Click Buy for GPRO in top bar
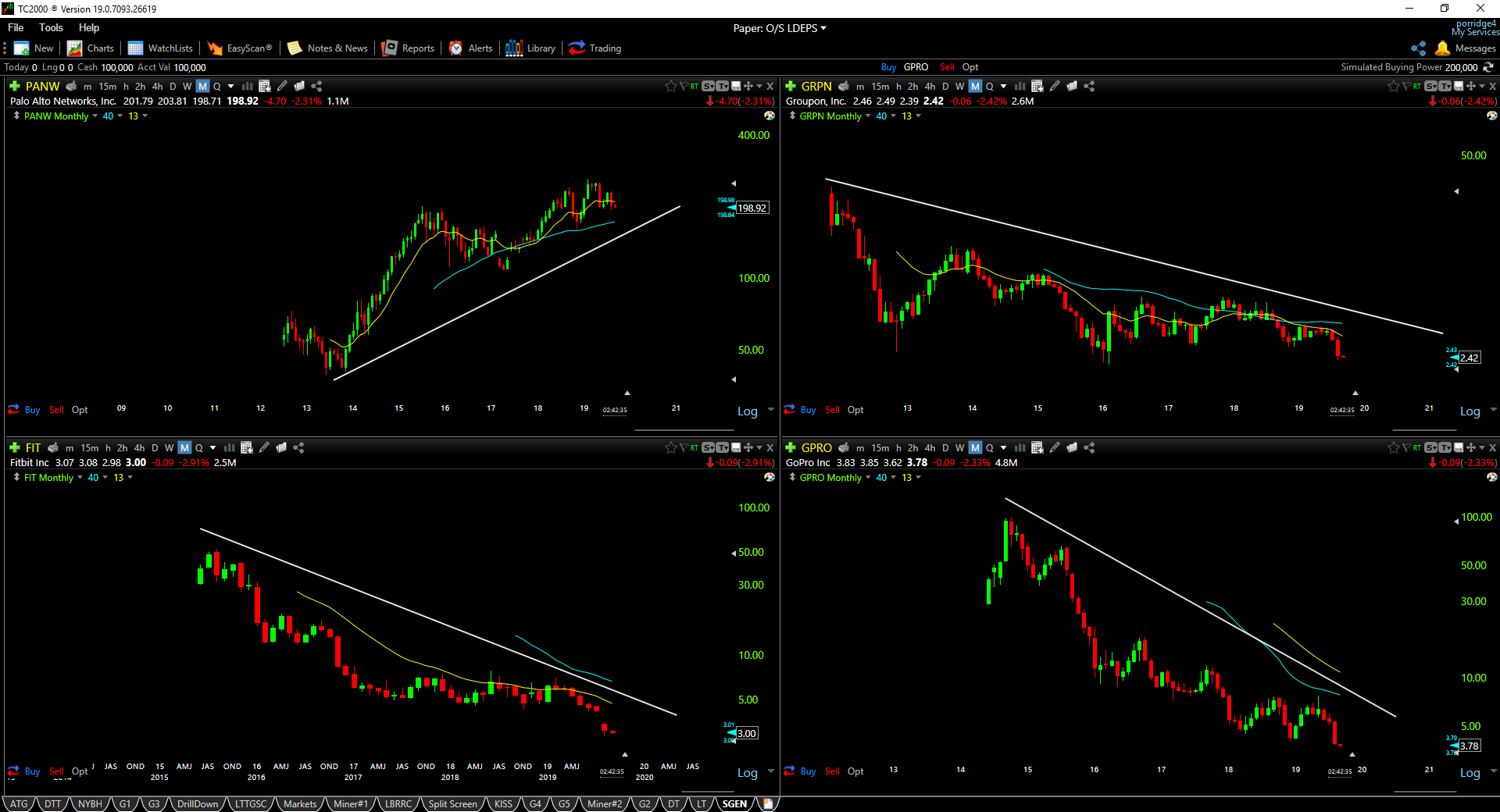This screenshot has width=1500, height=812. pyautogui.click(x=888, y=67)
